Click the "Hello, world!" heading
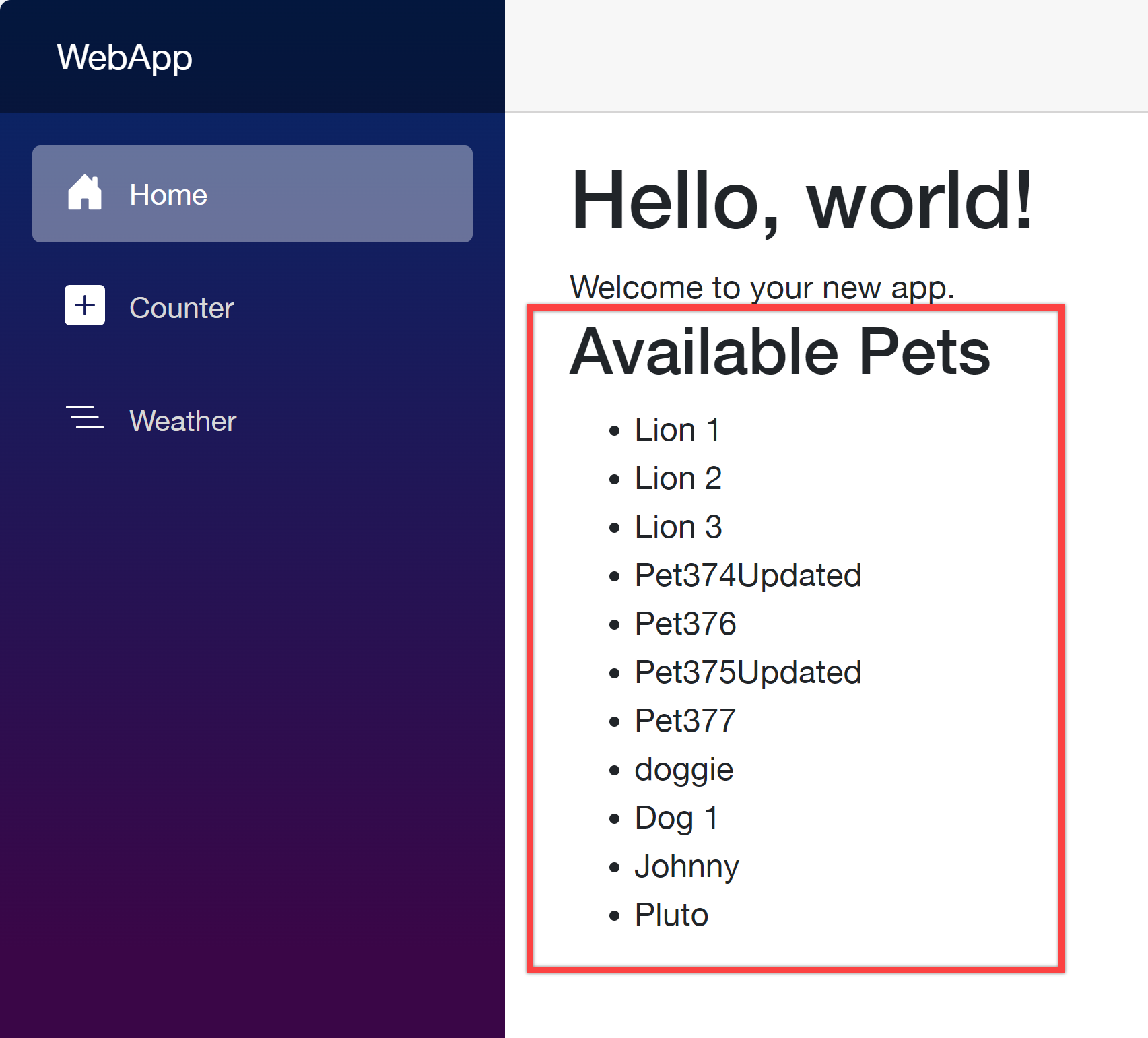This screenshot has width=1148, height=1038. [x=801, y=201]
